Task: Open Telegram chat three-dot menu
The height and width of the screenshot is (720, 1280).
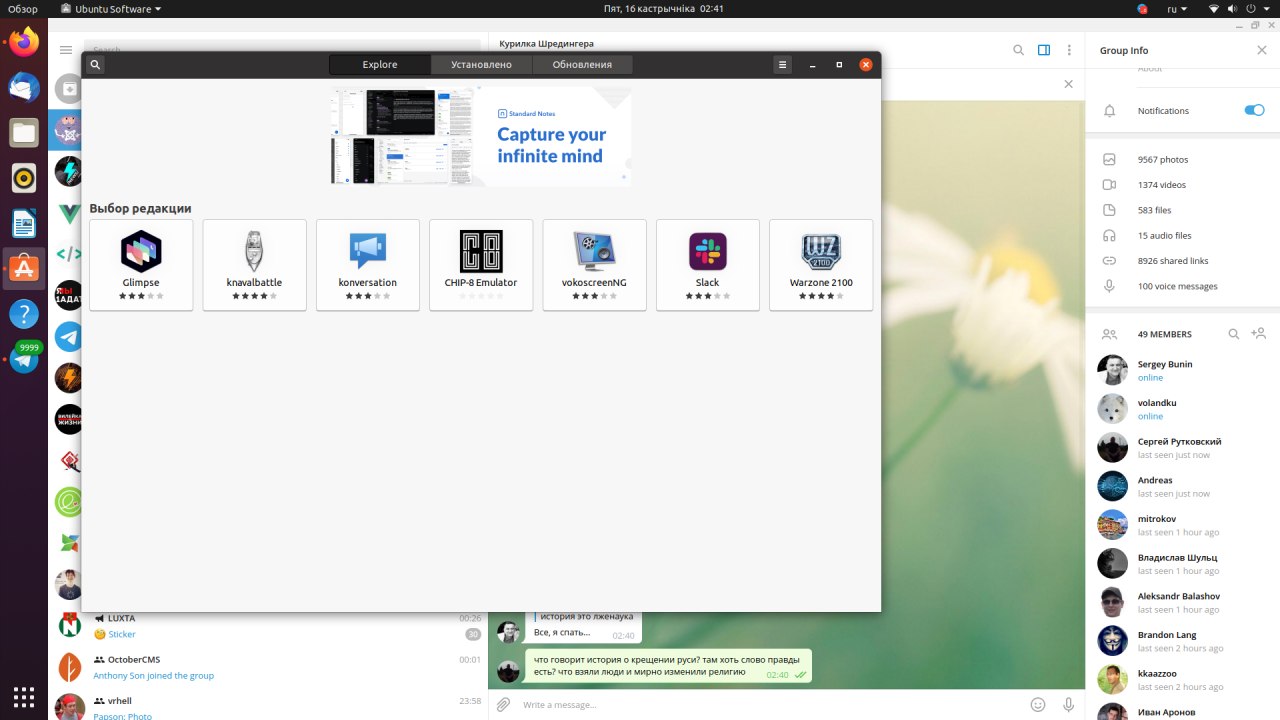Action: pos(1069,50)
